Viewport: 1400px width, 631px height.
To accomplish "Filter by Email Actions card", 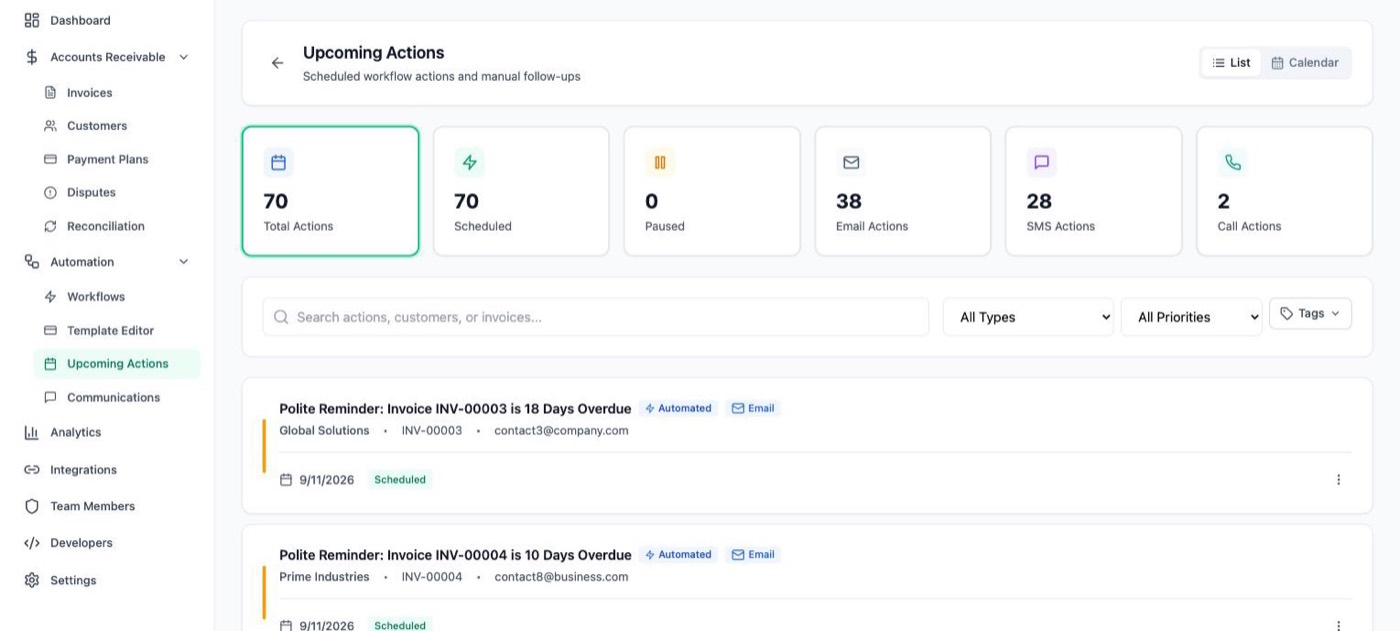I will tap(903, 191).
